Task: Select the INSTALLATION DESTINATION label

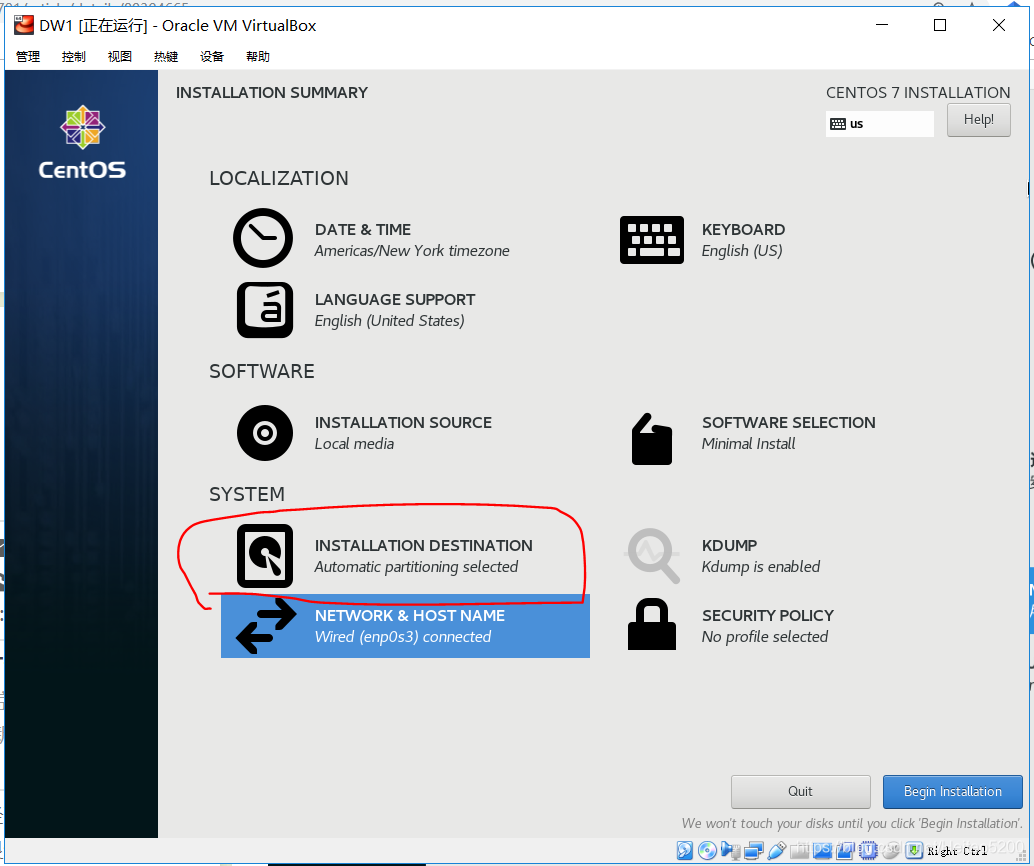Action: point(423,545)
